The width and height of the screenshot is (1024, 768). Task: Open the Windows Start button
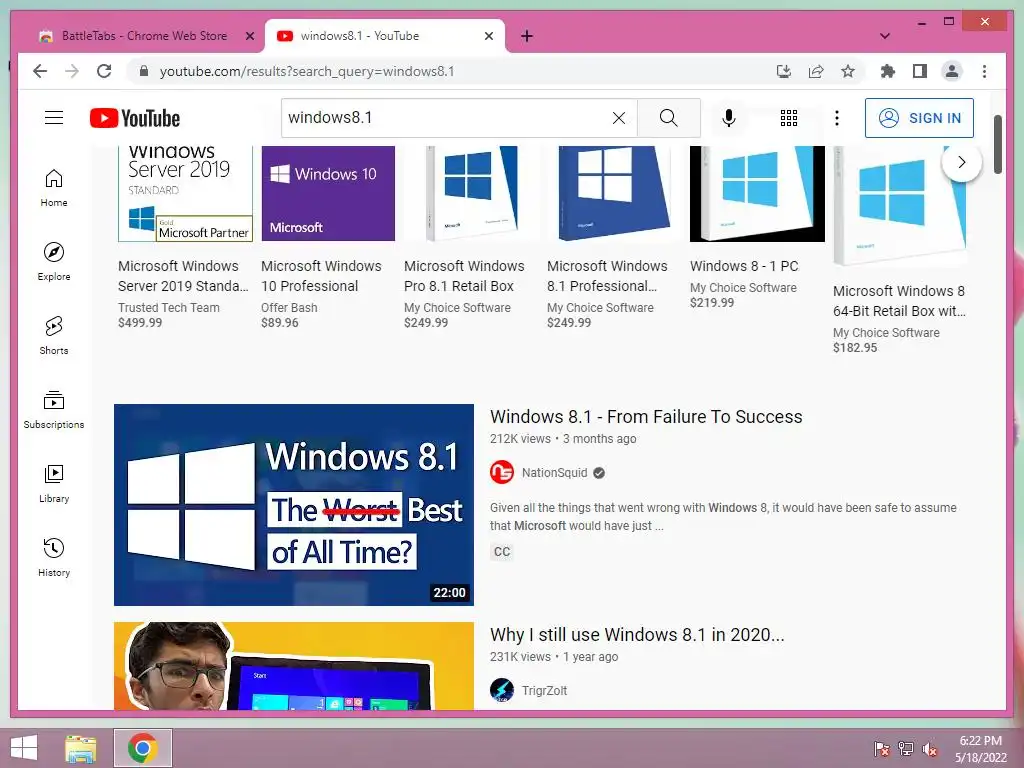tap(24, 748)
